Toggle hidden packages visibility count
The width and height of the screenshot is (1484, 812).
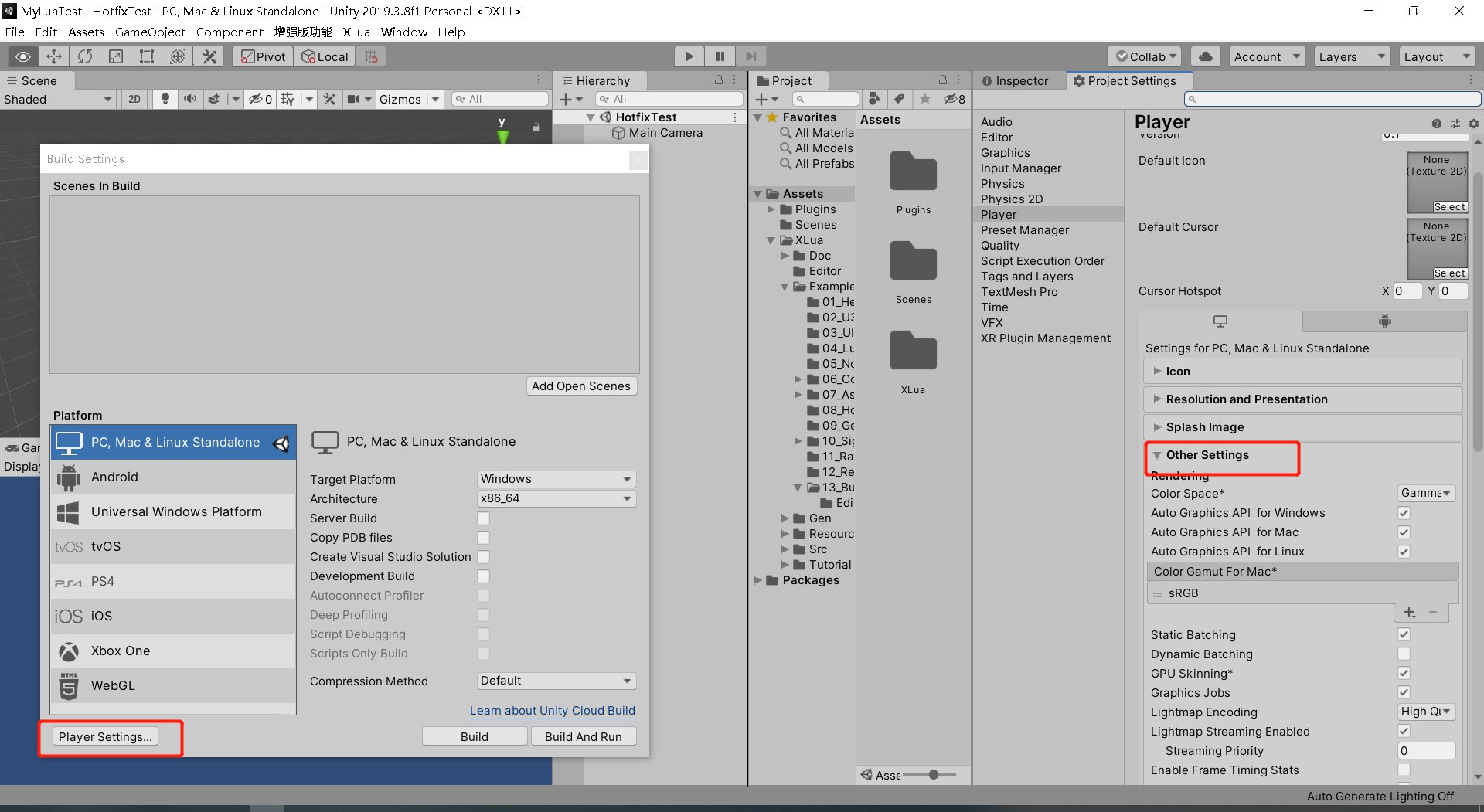tap(954, 99)
